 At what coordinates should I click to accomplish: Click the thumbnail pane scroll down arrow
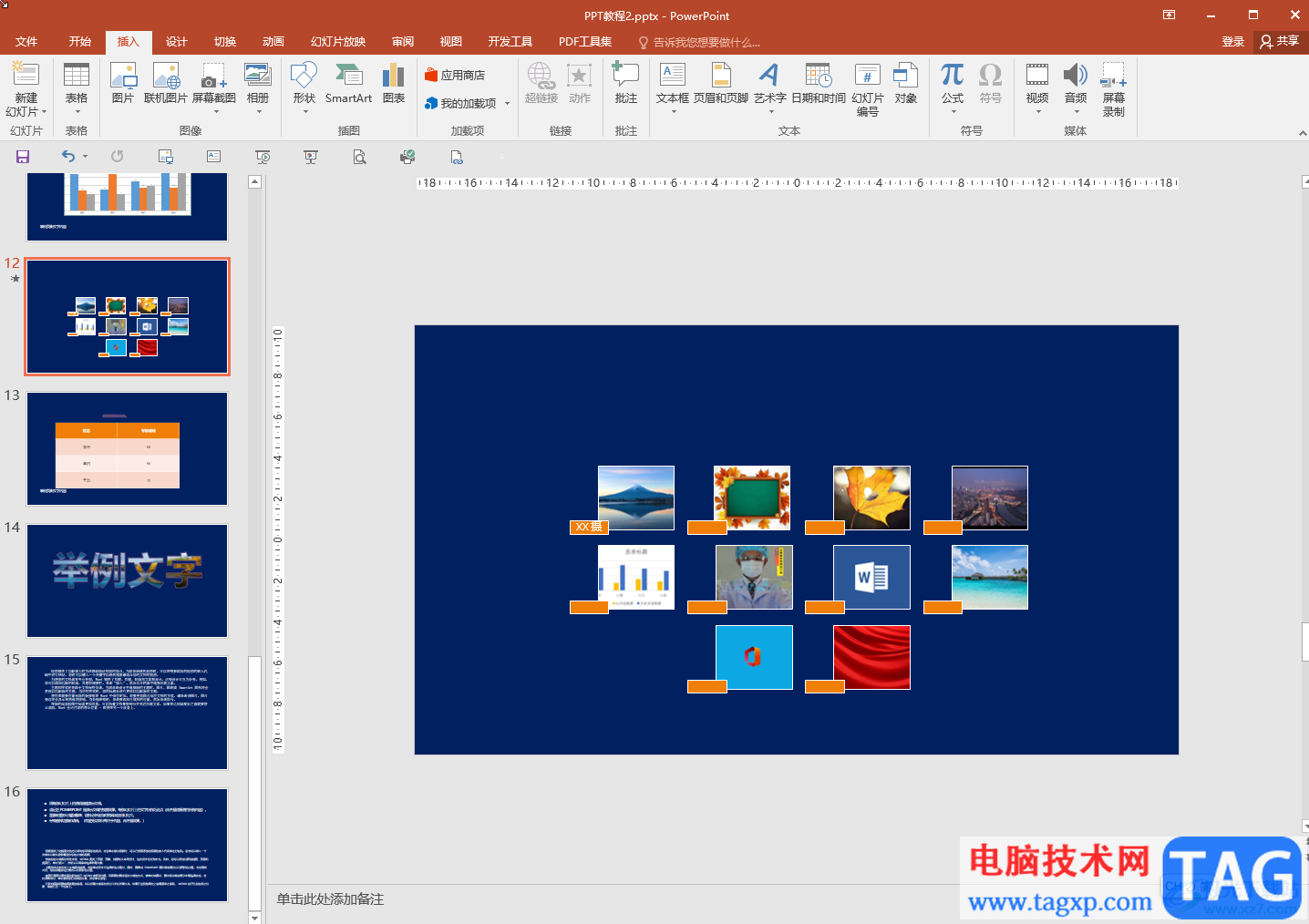pyautogui.click(x=255, y=917)
